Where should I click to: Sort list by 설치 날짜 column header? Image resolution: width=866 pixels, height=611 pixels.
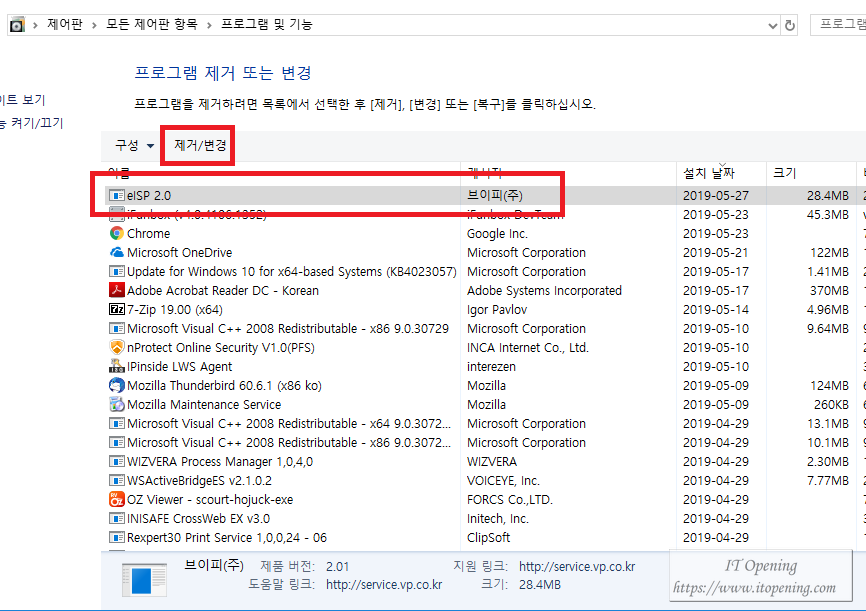tap(708, 173)
